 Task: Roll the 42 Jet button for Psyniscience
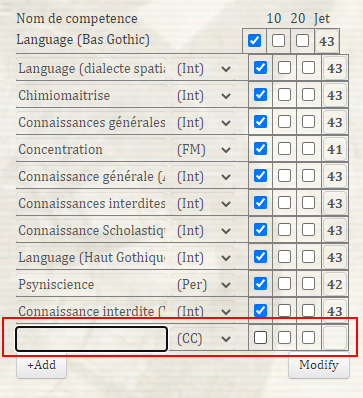334,284
